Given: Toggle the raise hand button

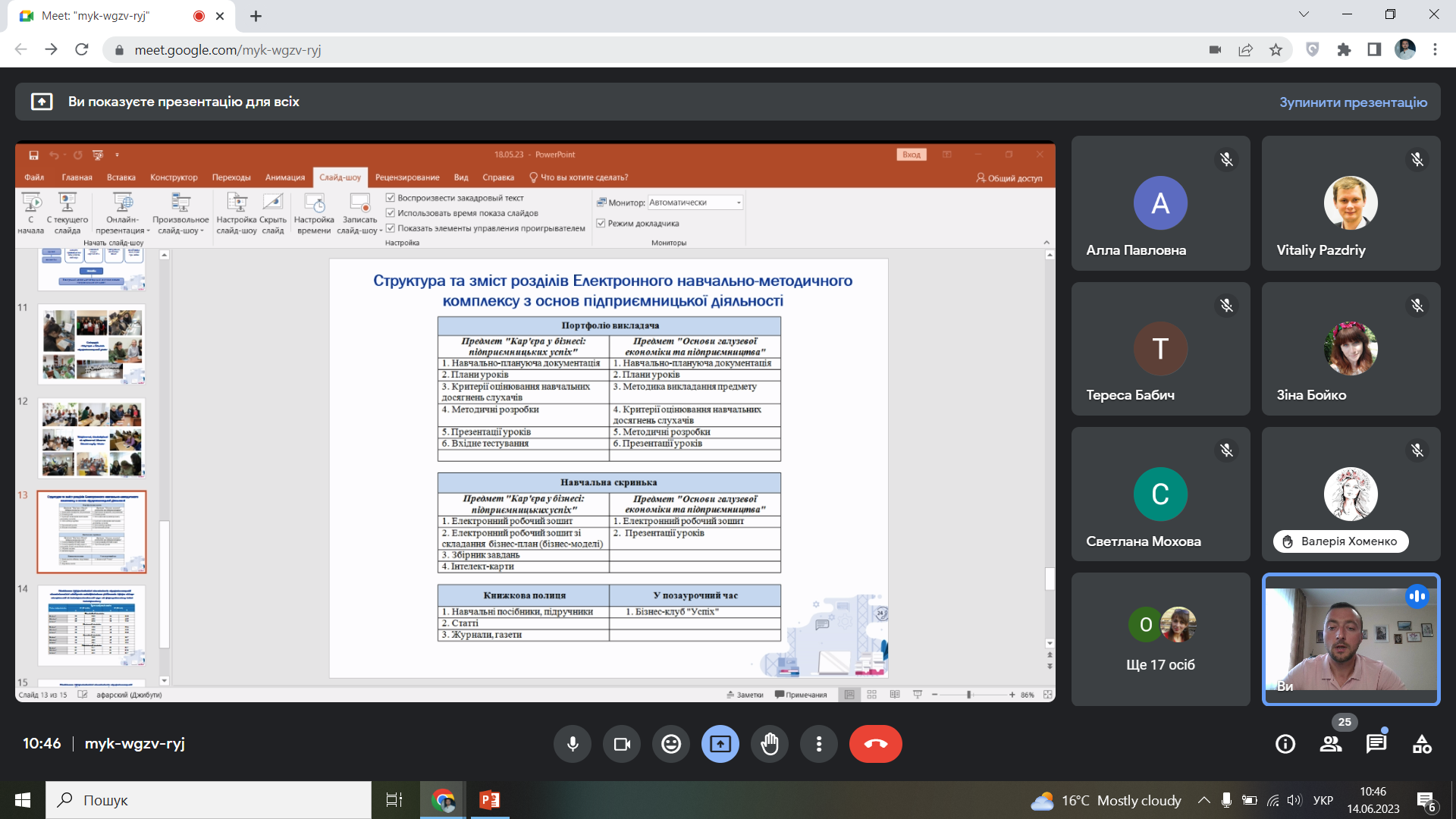Looking at the screenshot, I should coord(770,744).
